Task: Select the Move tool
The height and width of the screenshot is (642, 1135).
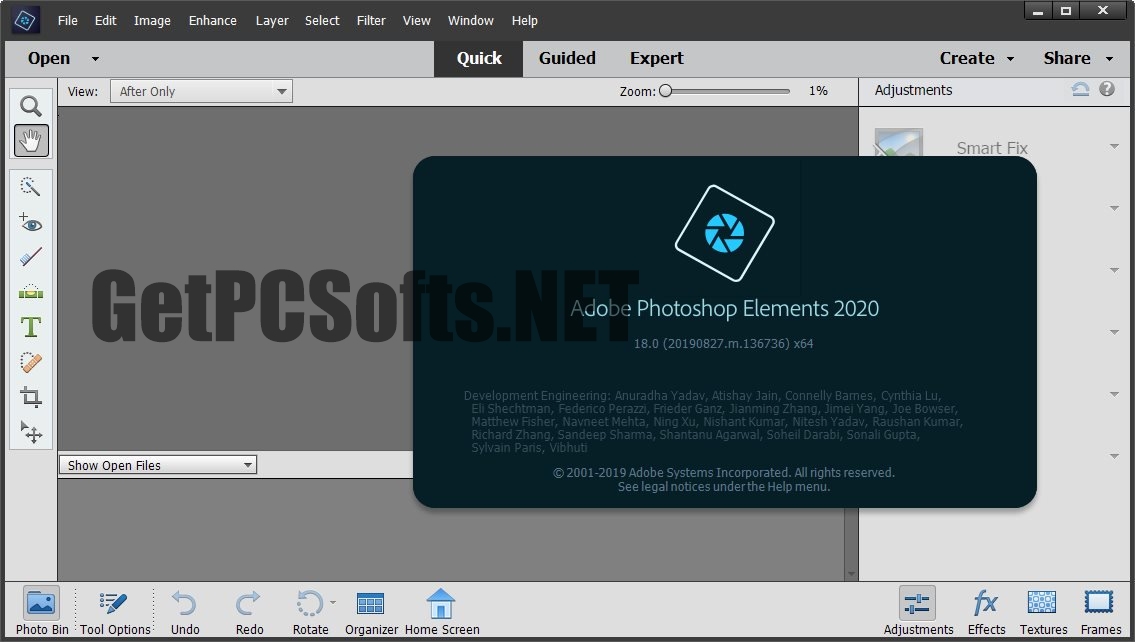Action: (30, 432)
